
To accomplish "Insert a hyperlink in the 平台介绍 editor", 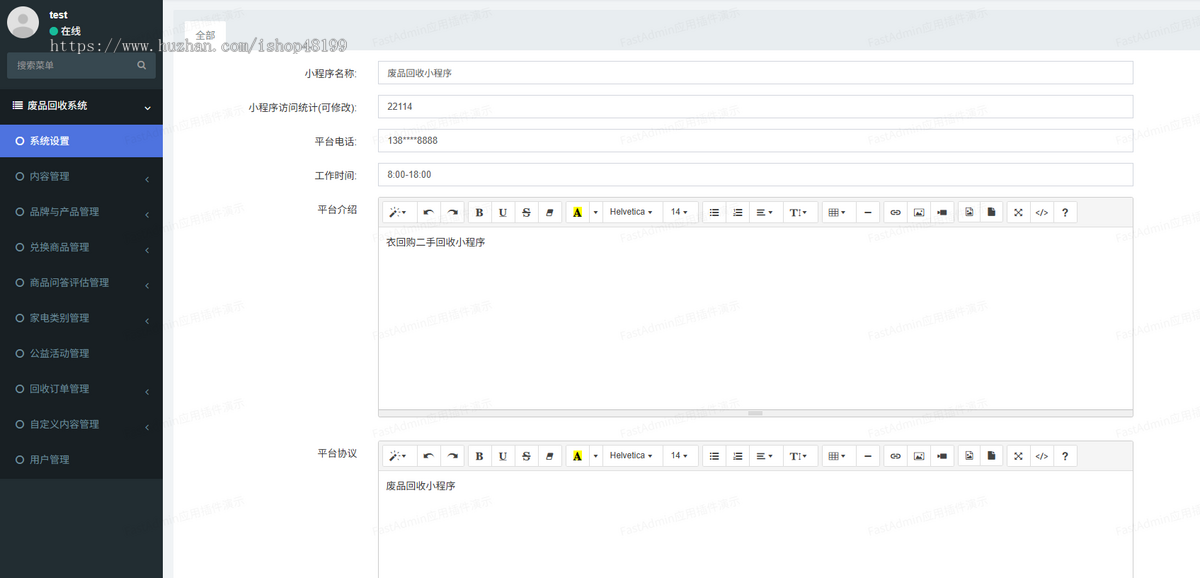I will (x=895, y=211).
